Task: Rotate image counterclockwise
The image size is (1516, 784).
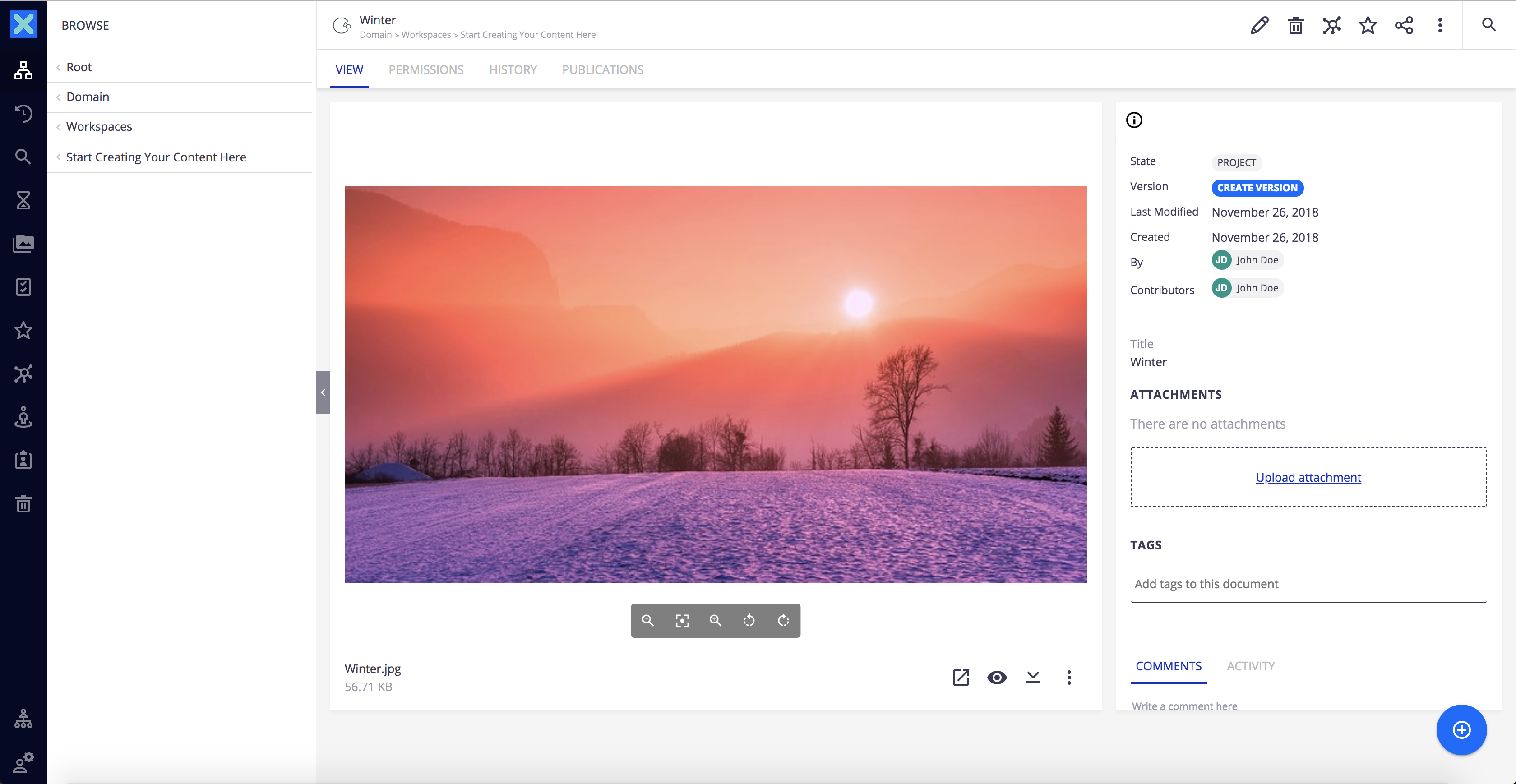Action: [x=749, y=620]
